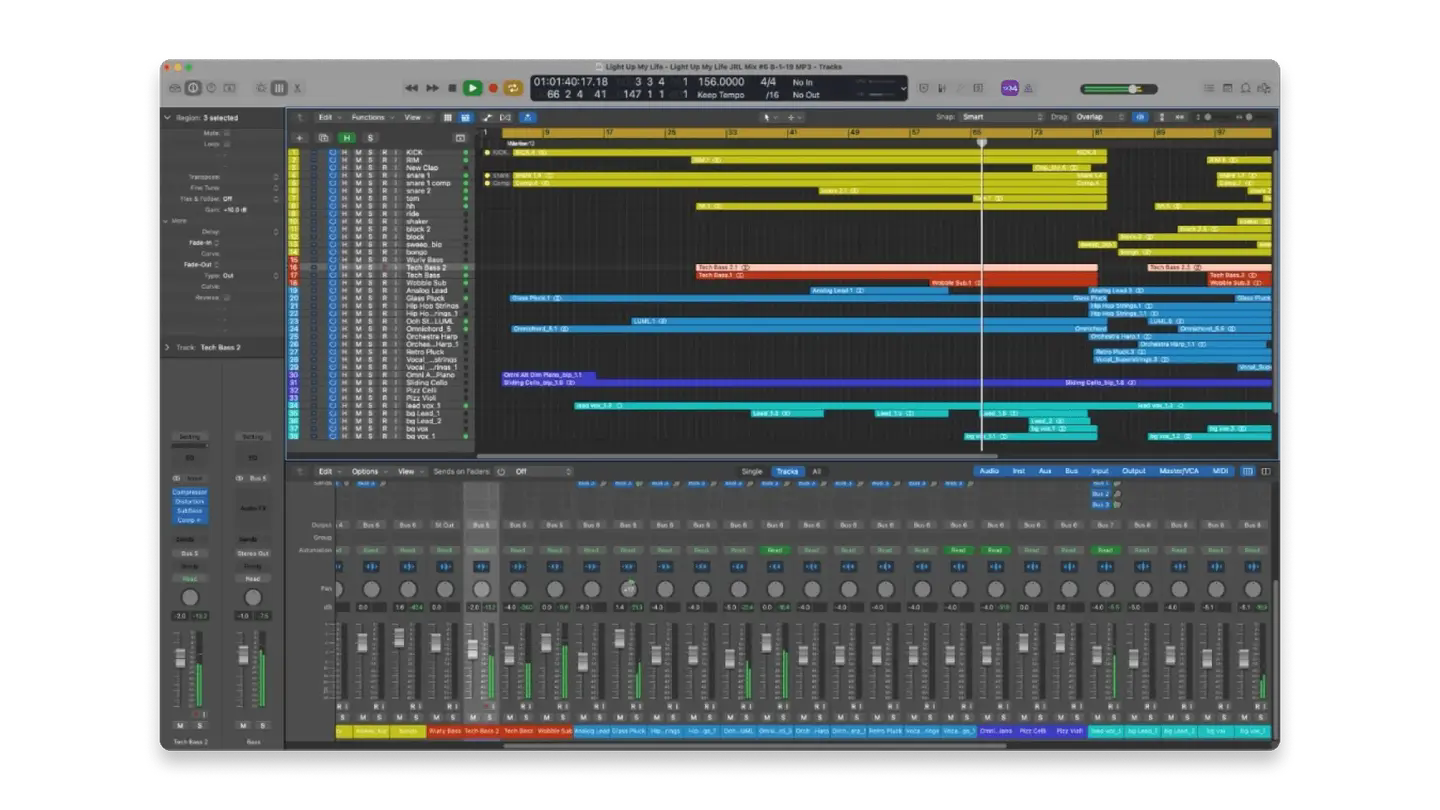Screen dimensions: 1440x810
Task: Open the Note Pads icon
Action: (1227, 88)
